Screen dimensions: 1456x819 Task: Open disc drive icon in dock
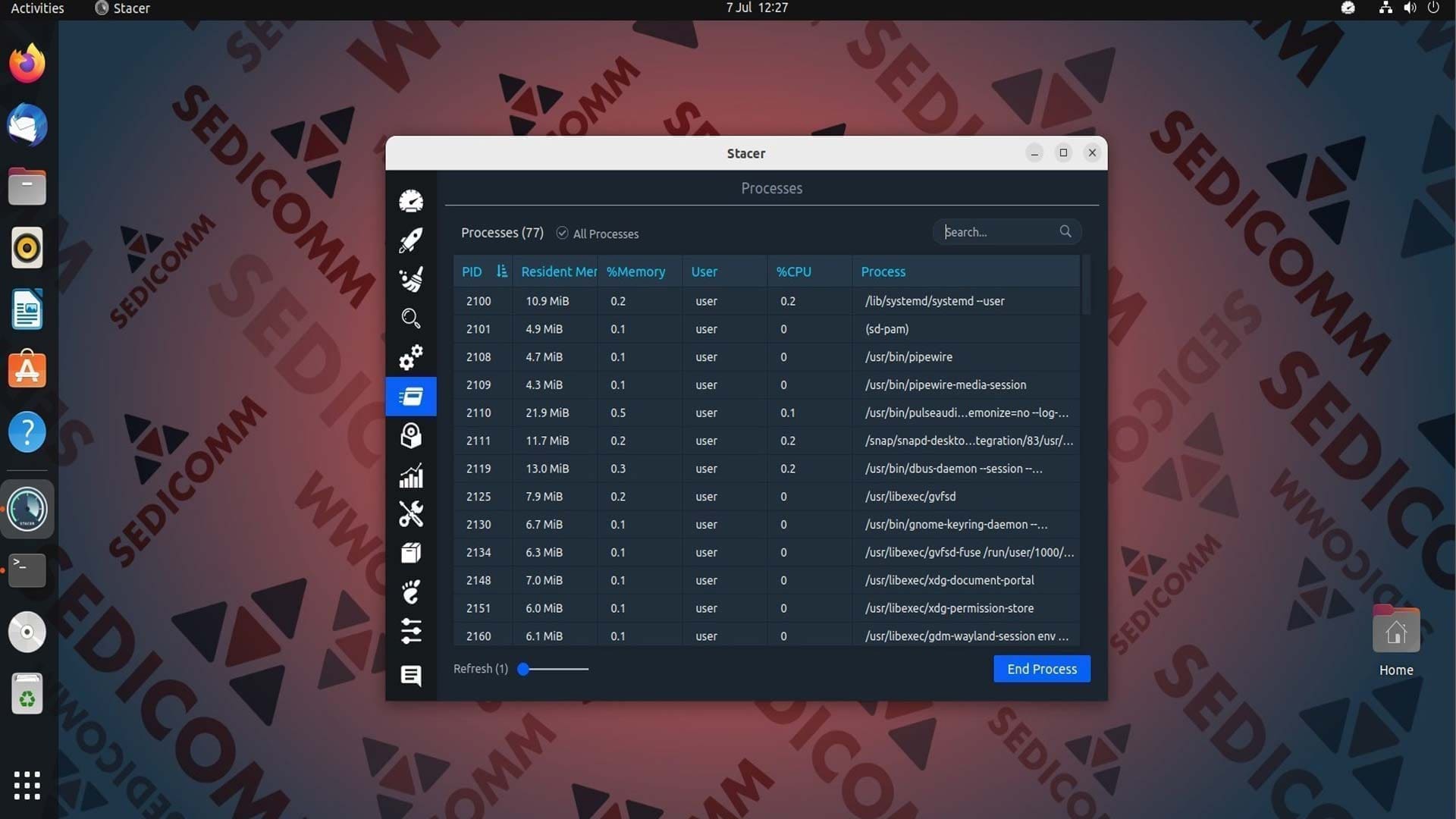pyautogui.click(x=27, y=632)
